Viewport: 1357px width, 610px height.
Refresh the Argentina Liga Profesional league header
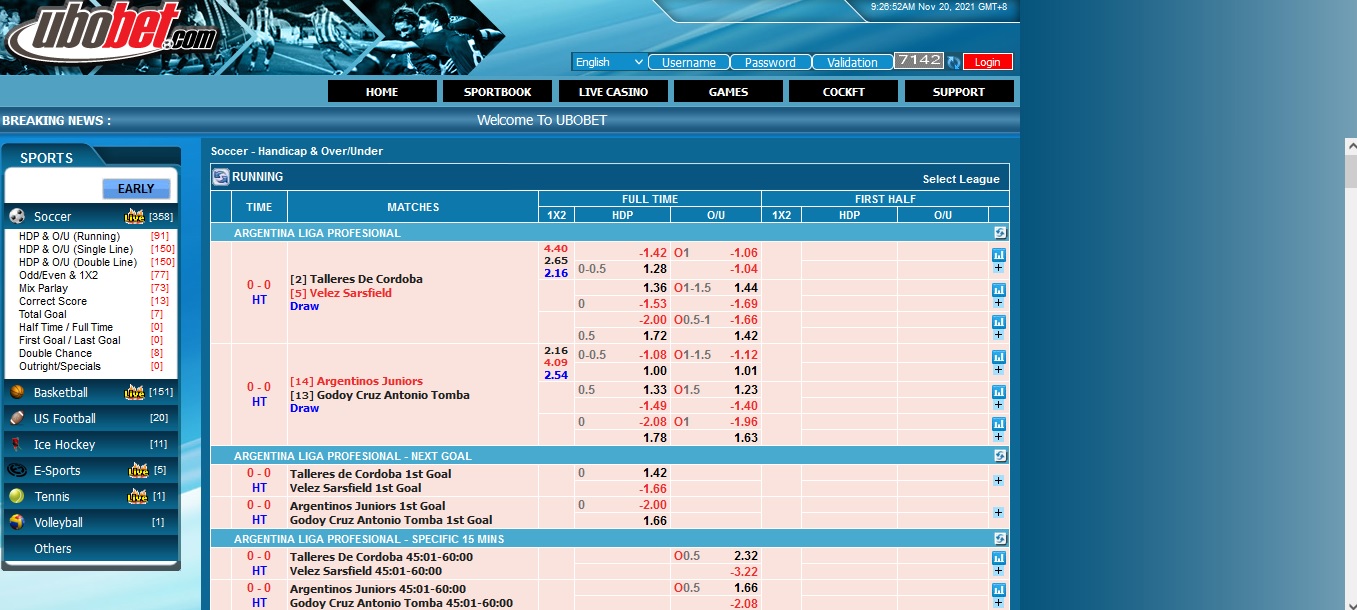[999, 233]
